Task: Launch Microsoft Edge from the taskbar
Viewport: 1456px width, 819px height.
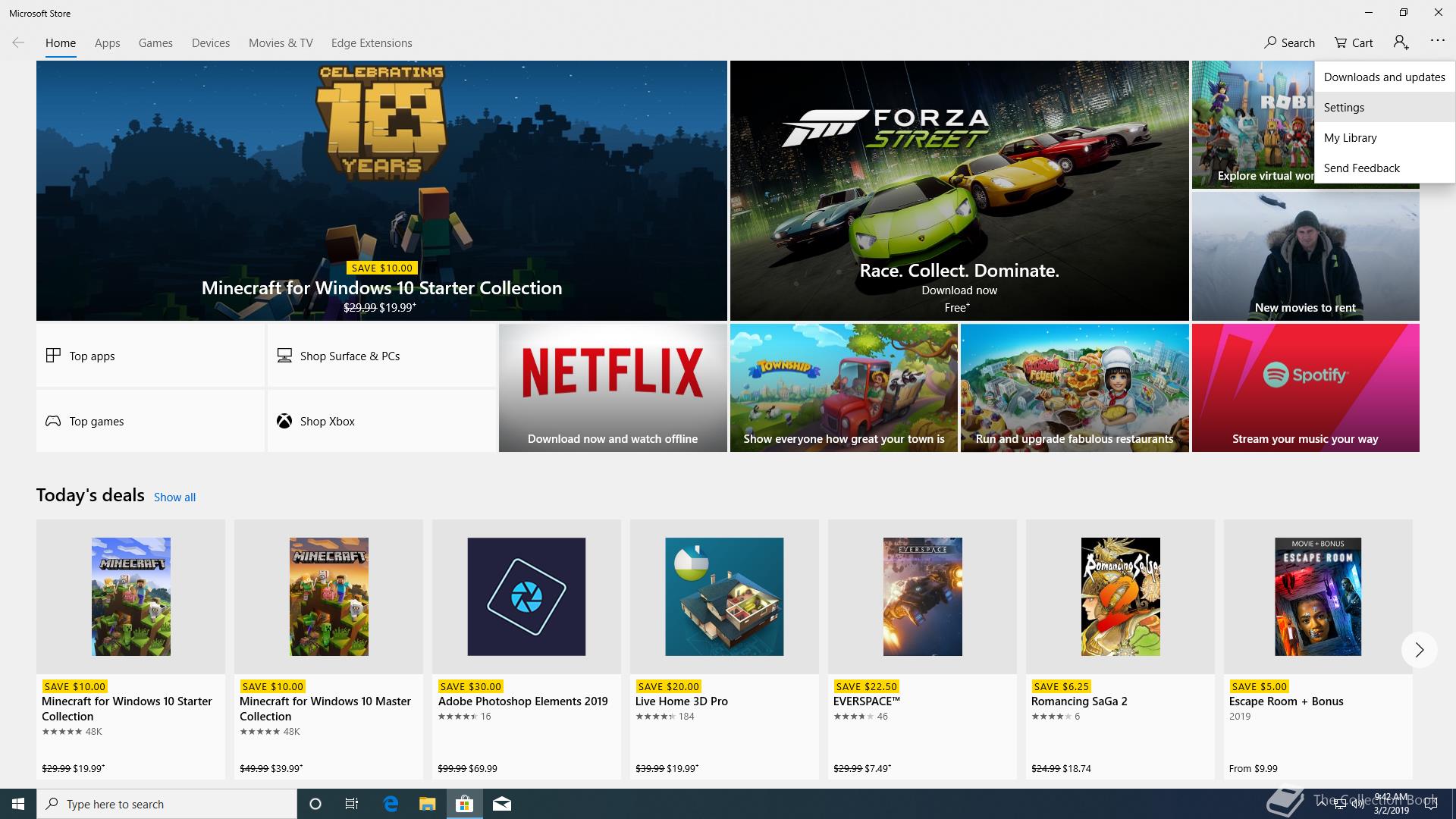Action: [391, 804]
